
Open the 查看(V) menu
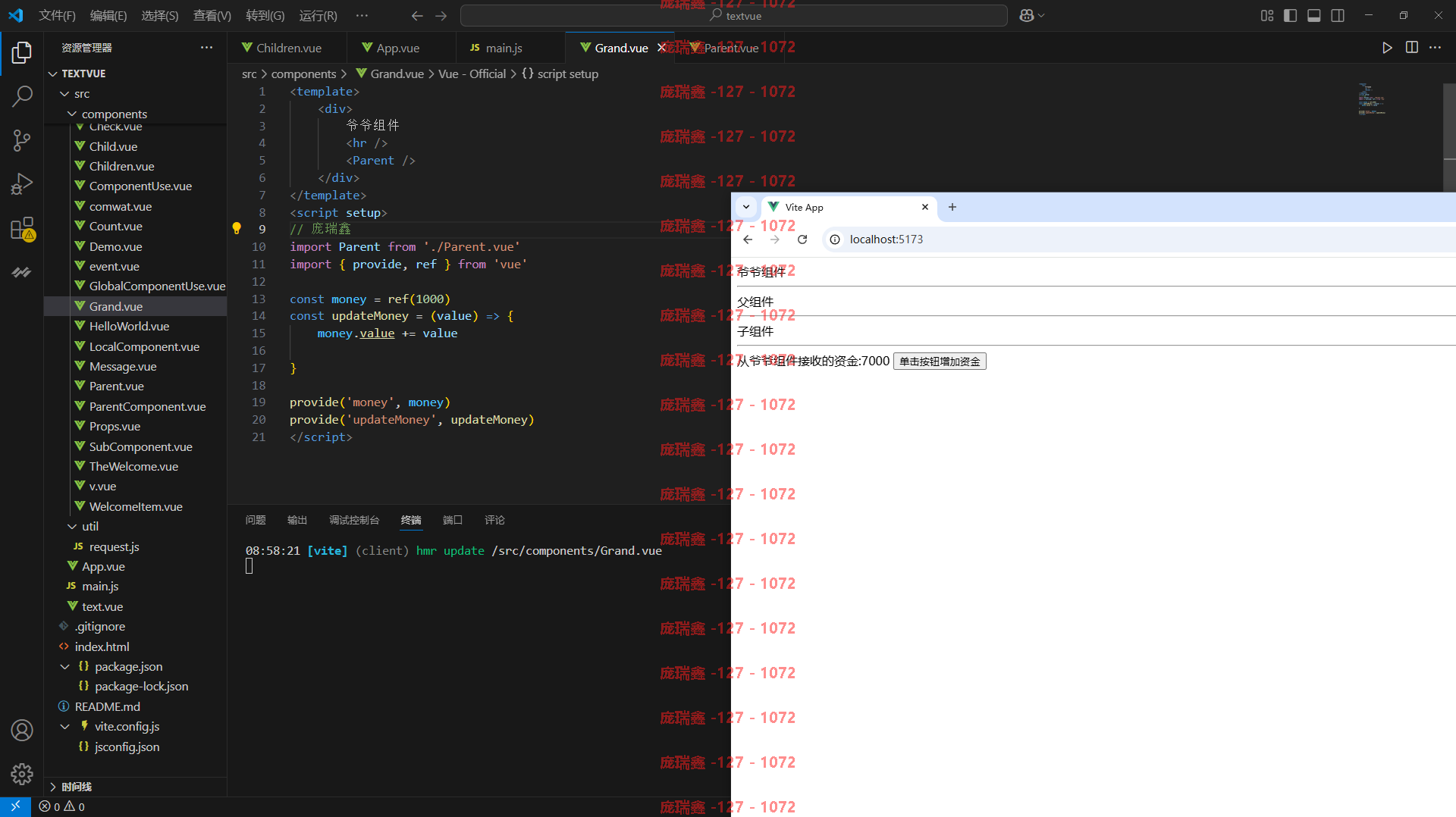pos(212,15)
